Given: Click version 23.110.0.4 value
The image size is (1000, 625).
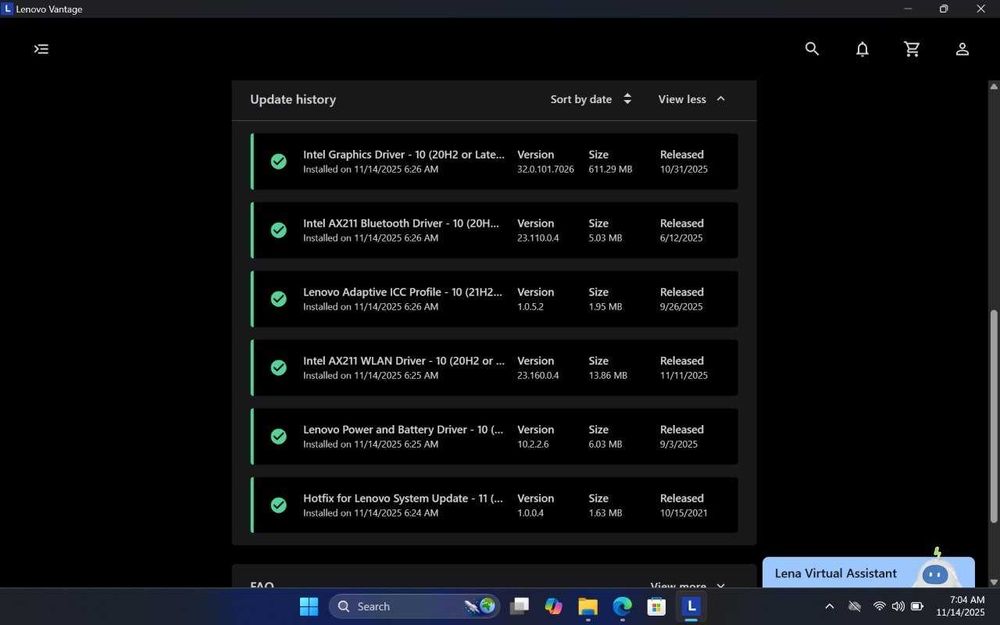Looking at the screenshot, I should [538, 238].
